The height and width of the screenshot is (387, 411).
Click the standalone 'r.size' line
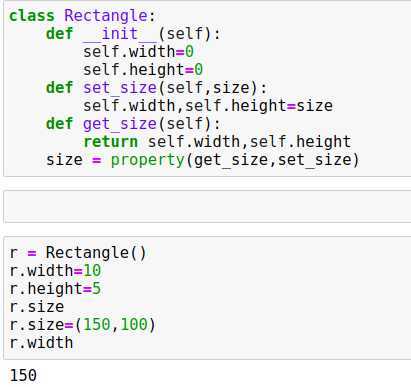pos(37,307)
